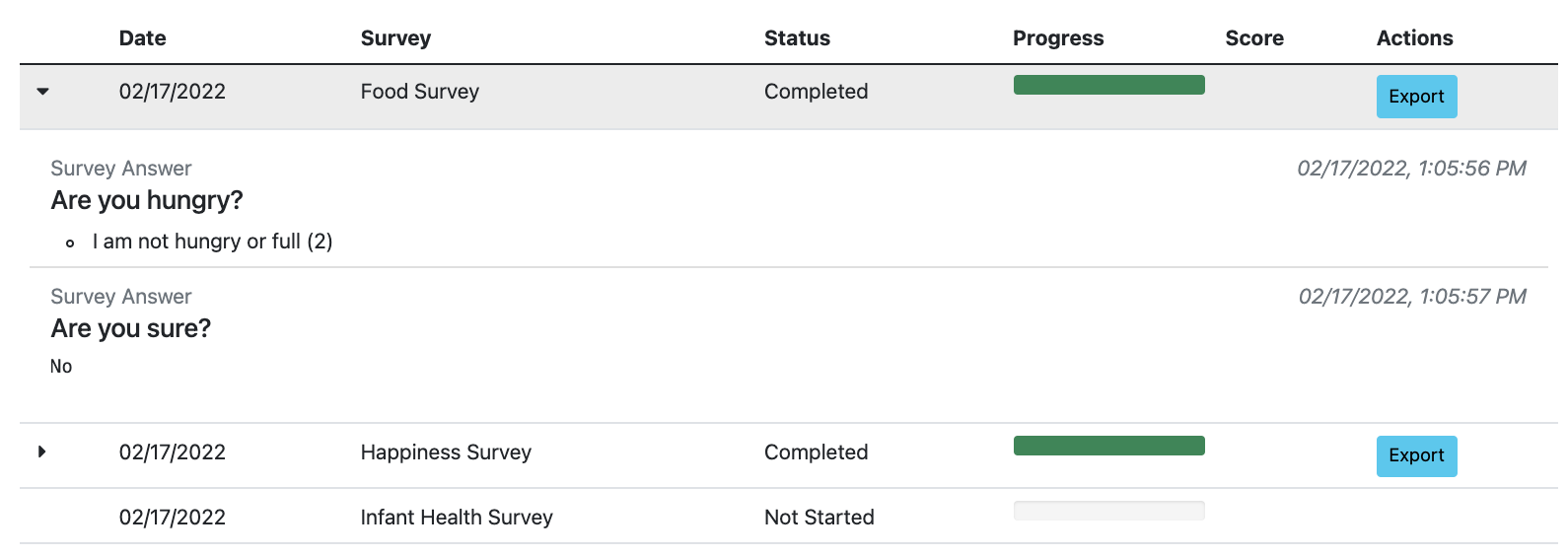This screenshot has width=1568, height=556.
Task: Click the Date column header
Action: (142, 38)
